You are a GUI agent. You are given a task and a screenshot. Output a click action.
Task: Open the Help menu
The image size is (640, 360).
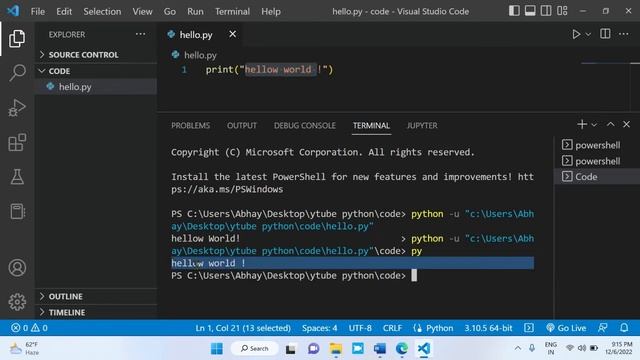(271, 11)
